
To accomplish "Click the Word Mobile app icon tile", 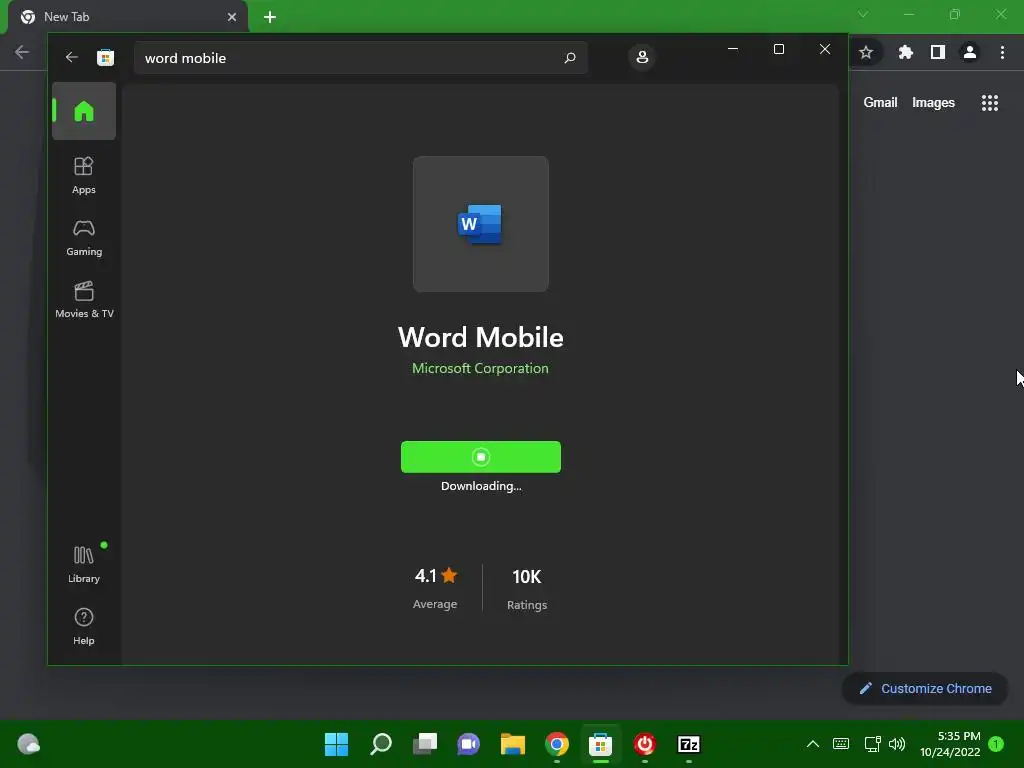I will [x=481, y=224].
